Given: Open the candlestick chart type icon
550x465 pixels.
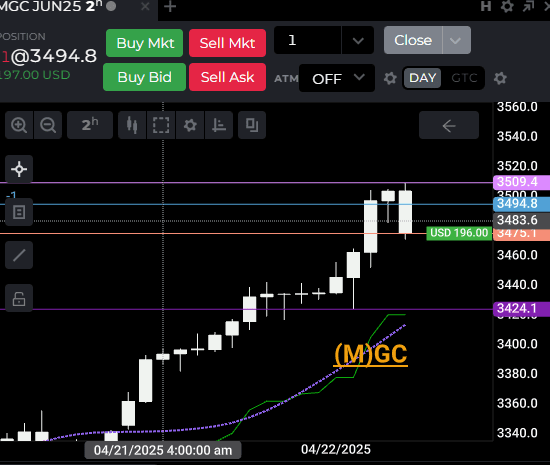Looking at the screenshot, I should point(132,125).
